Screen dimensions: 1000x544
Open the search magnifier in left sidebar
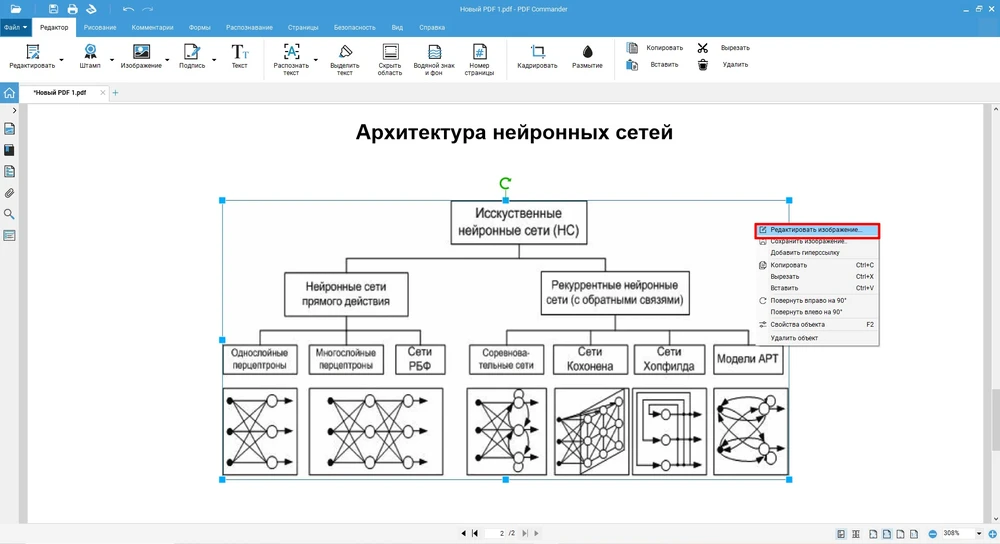pos(10,214)
